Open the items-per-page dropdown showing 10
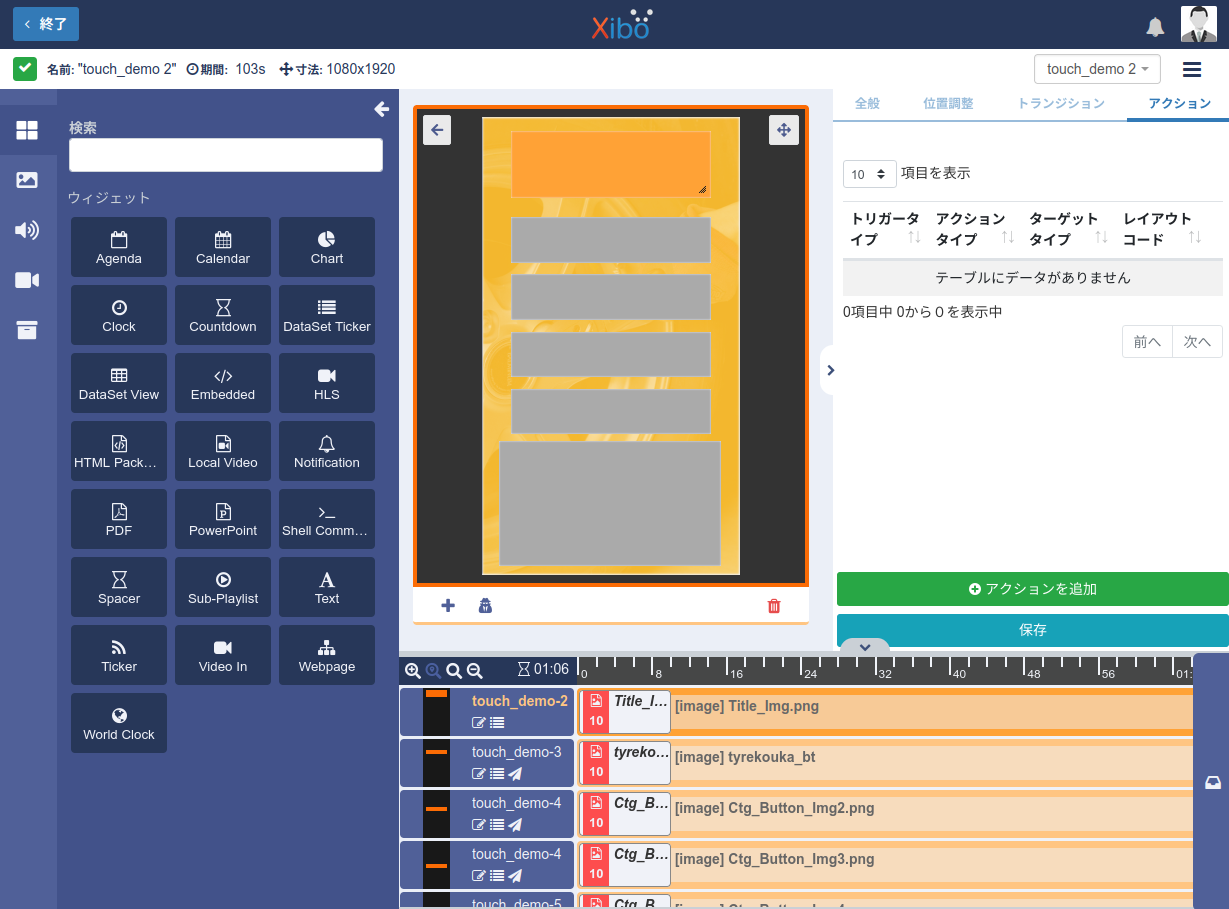The width and height of the screenshot is (1229, 909). pos(869,173)
